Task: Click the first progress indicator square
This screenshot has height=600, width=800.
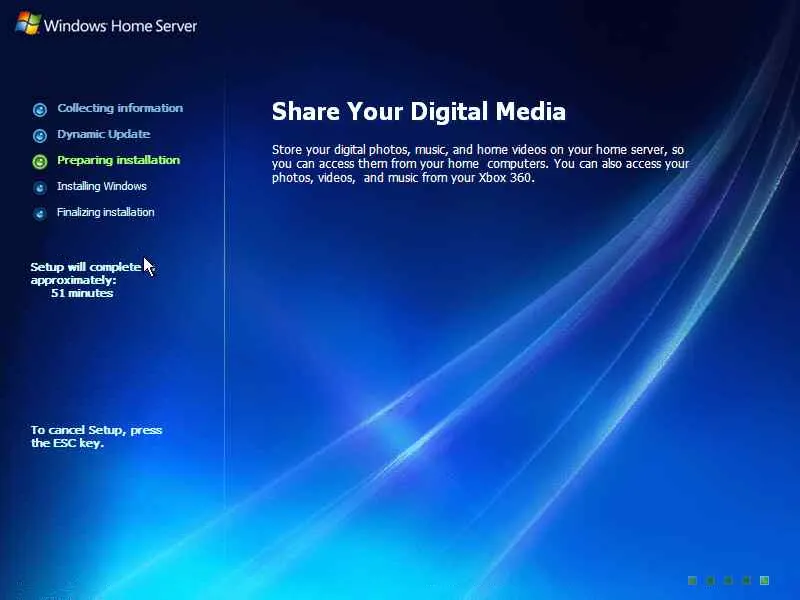Action: coord(692,580)
